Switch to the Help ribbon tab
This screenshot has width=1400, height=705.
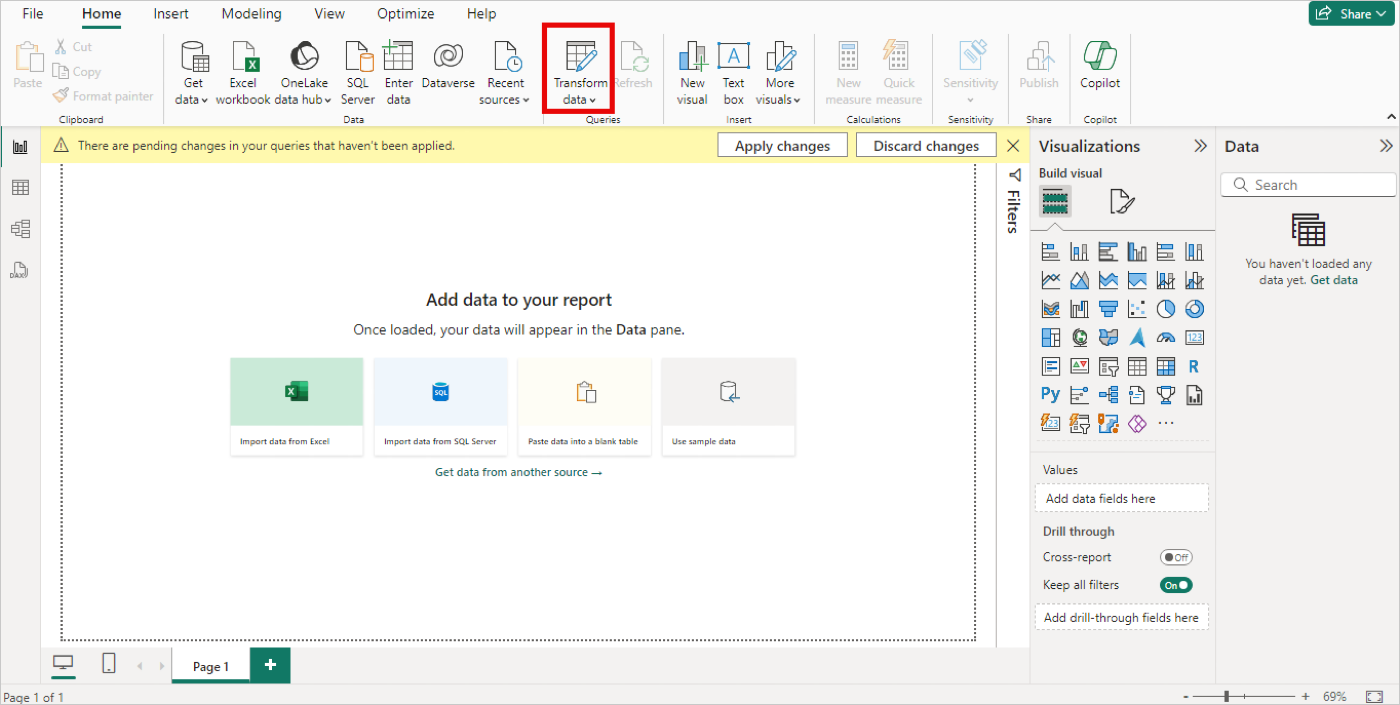point(481,14)
